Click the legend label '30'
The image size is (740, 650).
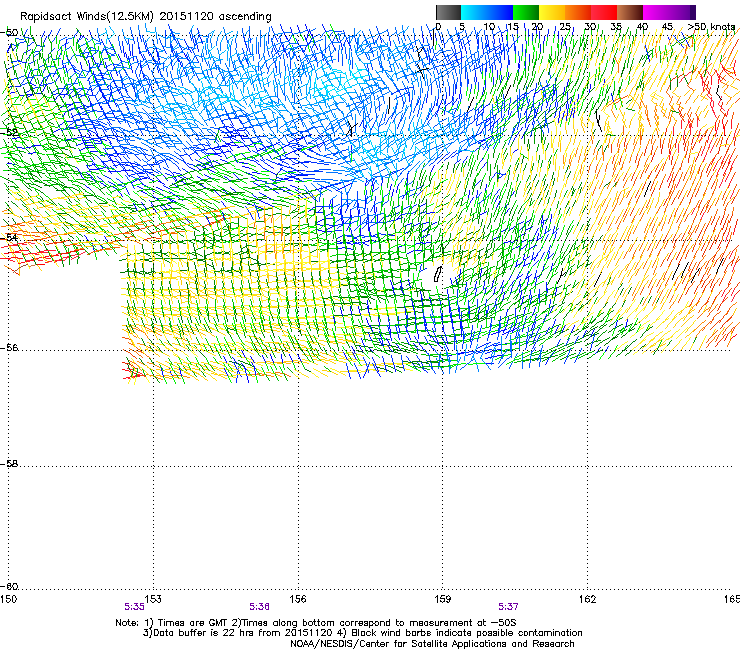(x=590, y=26)
